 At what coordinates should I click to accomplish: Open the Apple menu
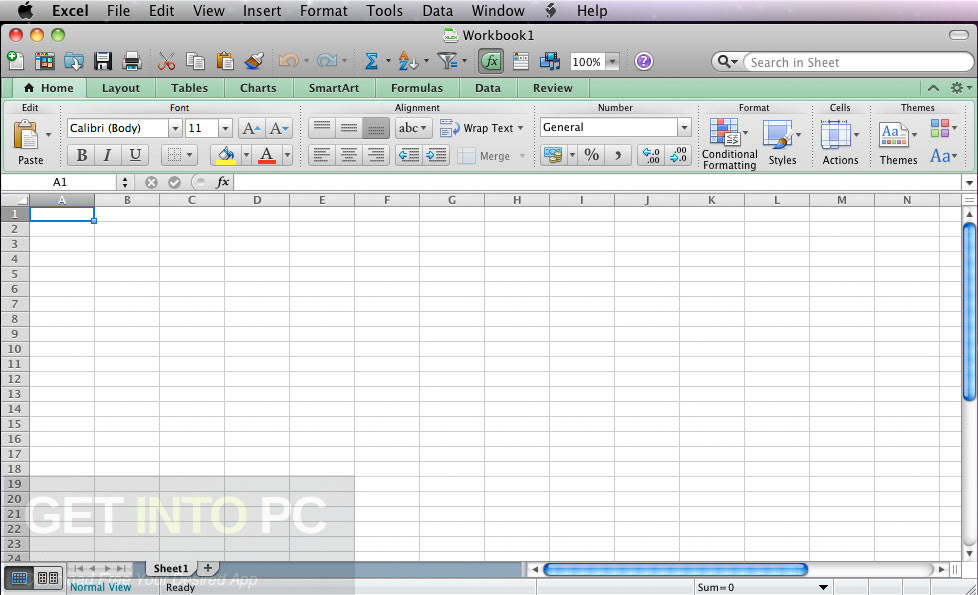click(25, 11)
